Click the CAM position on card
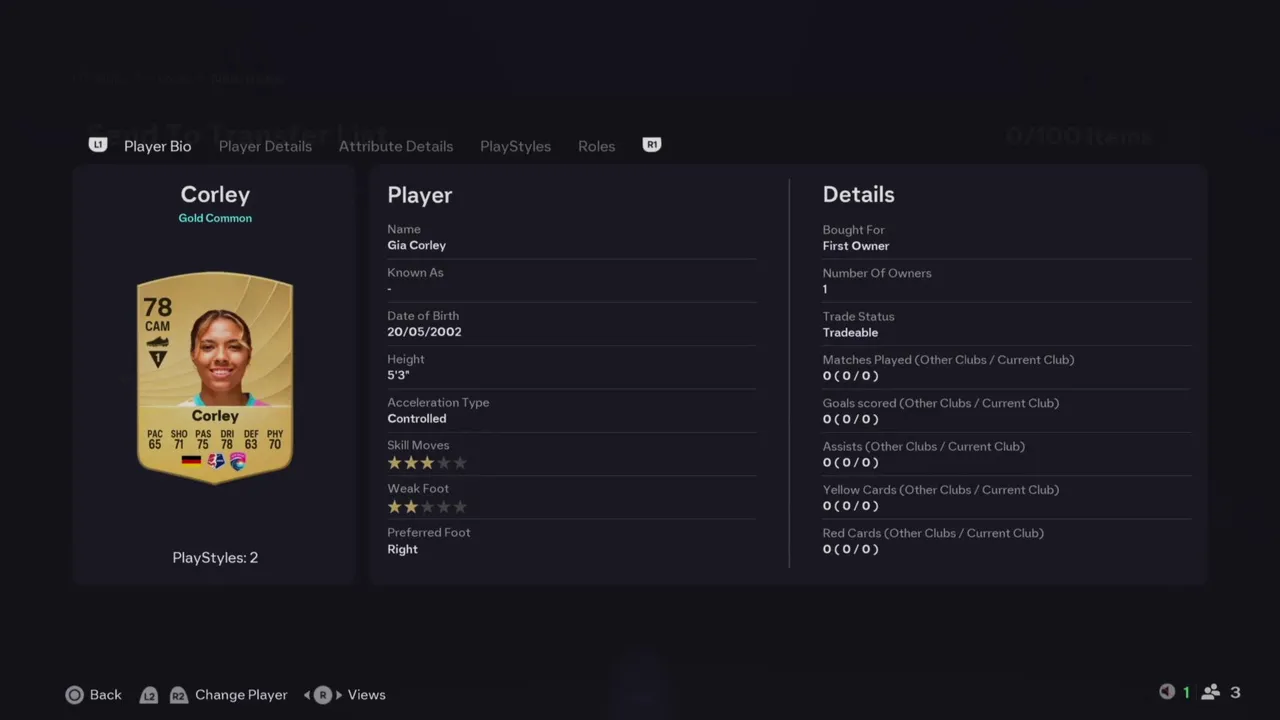Screen dimensions: 1280x720 click(x=157, y=327)
